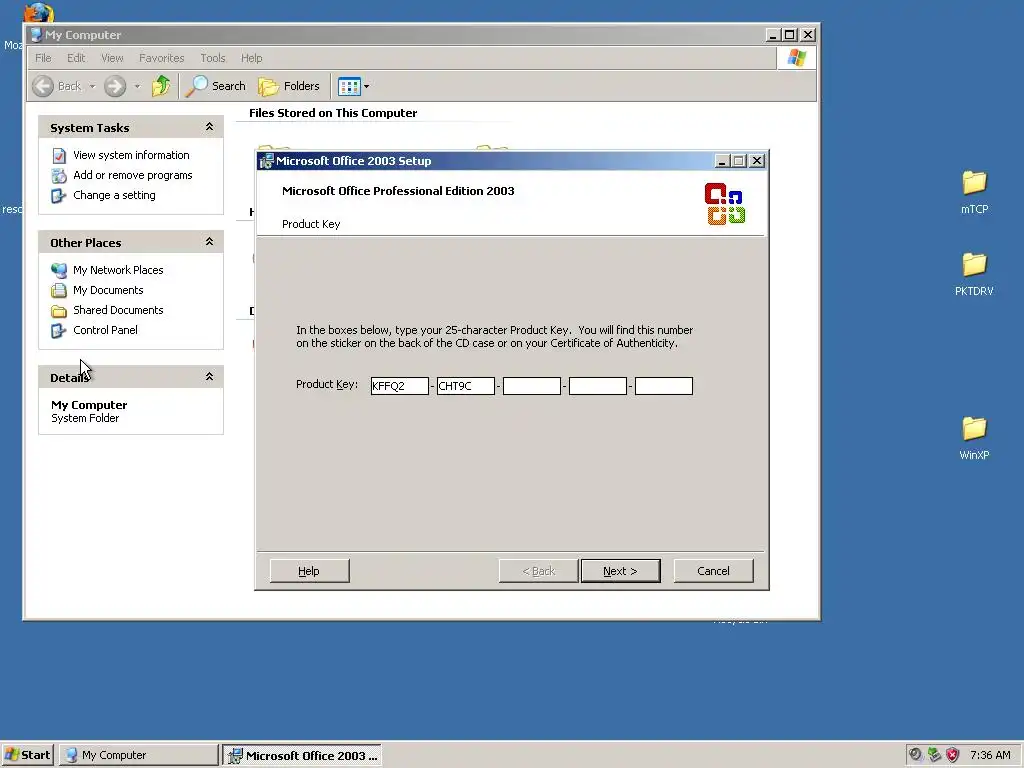Open Forward history dropdown arrow
Image resolution: width=1024 pixels, height=768 pixels.
pyautogui.click(x=137, y=86)
